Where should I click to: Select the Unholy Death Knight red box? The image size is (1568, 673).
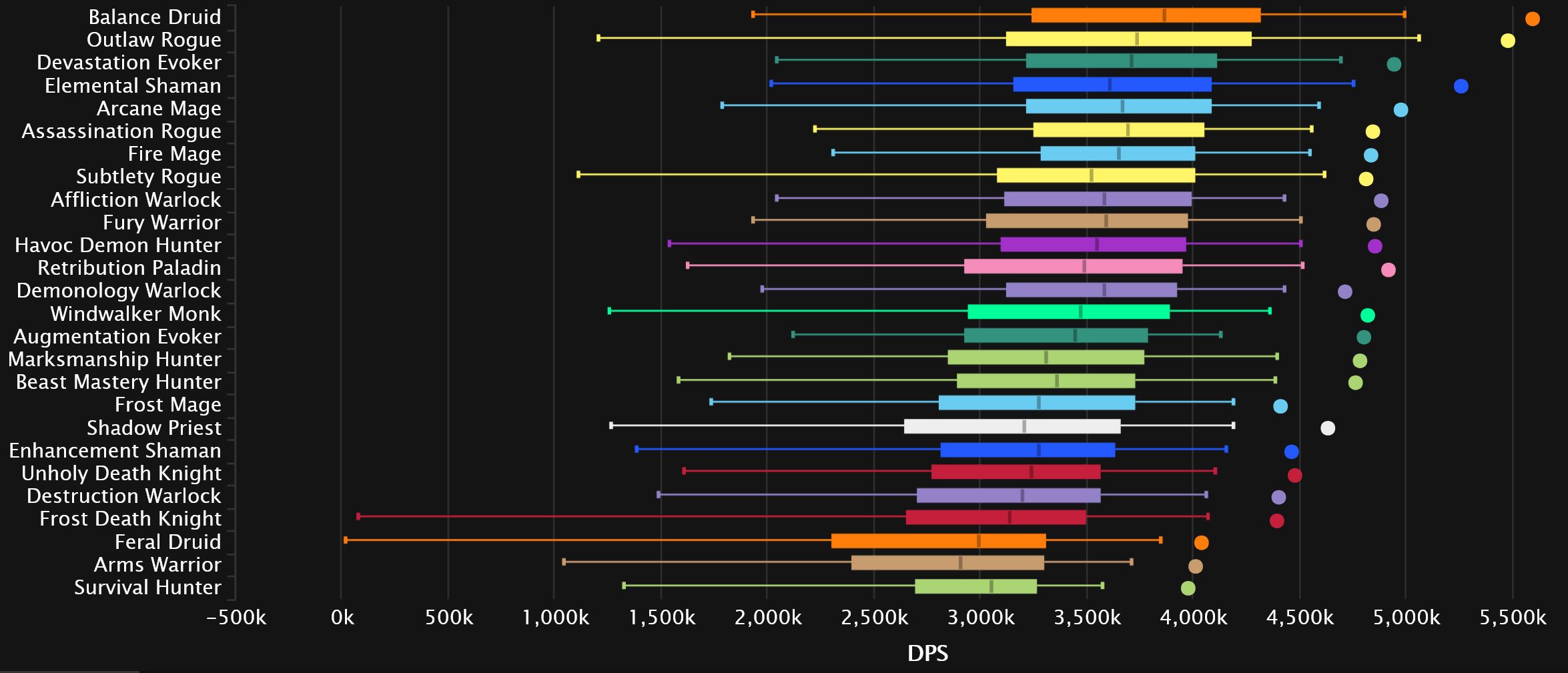[1016, 472]
